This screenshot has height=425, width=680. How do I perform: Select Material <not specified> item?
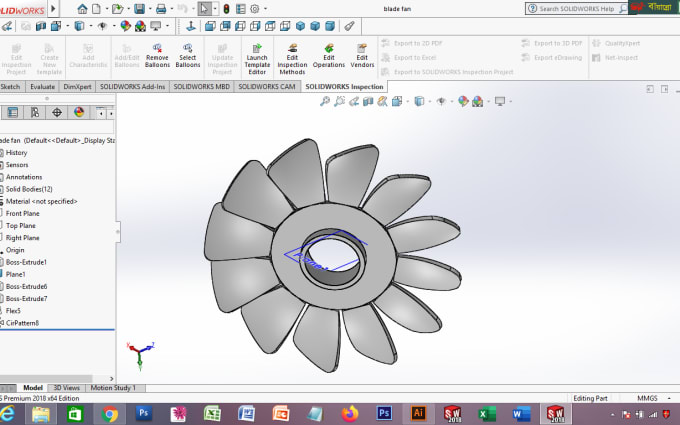pyautogui.click(x=41, y=201)
